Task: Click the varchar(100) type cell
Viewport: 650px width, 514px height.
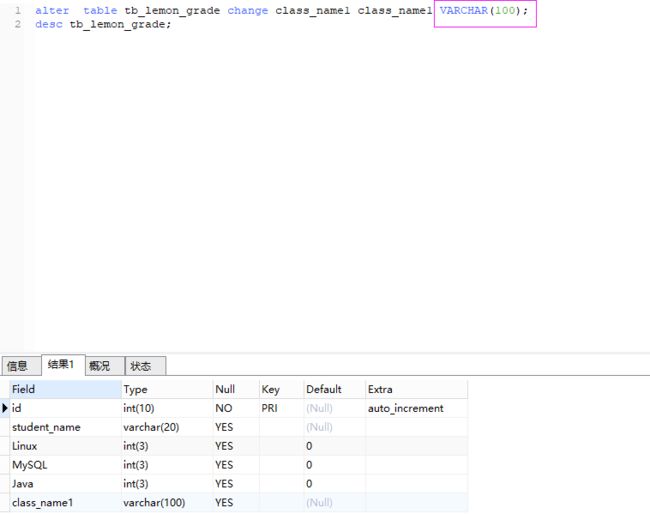Action: pyautogui.click(x=167, y=503)
